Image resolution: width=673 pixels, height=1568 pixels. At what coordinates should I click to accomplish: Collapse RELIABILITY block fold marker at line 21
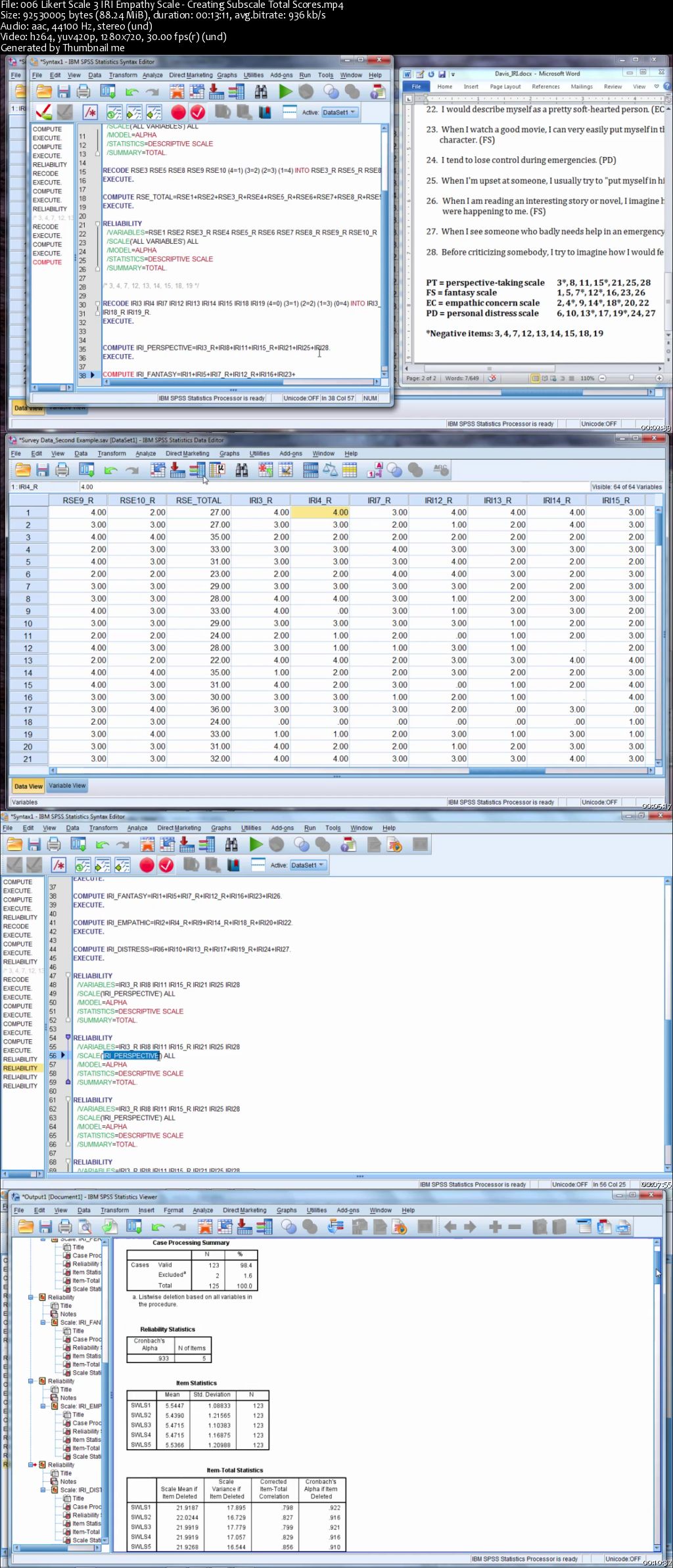[x=98, y=223]
